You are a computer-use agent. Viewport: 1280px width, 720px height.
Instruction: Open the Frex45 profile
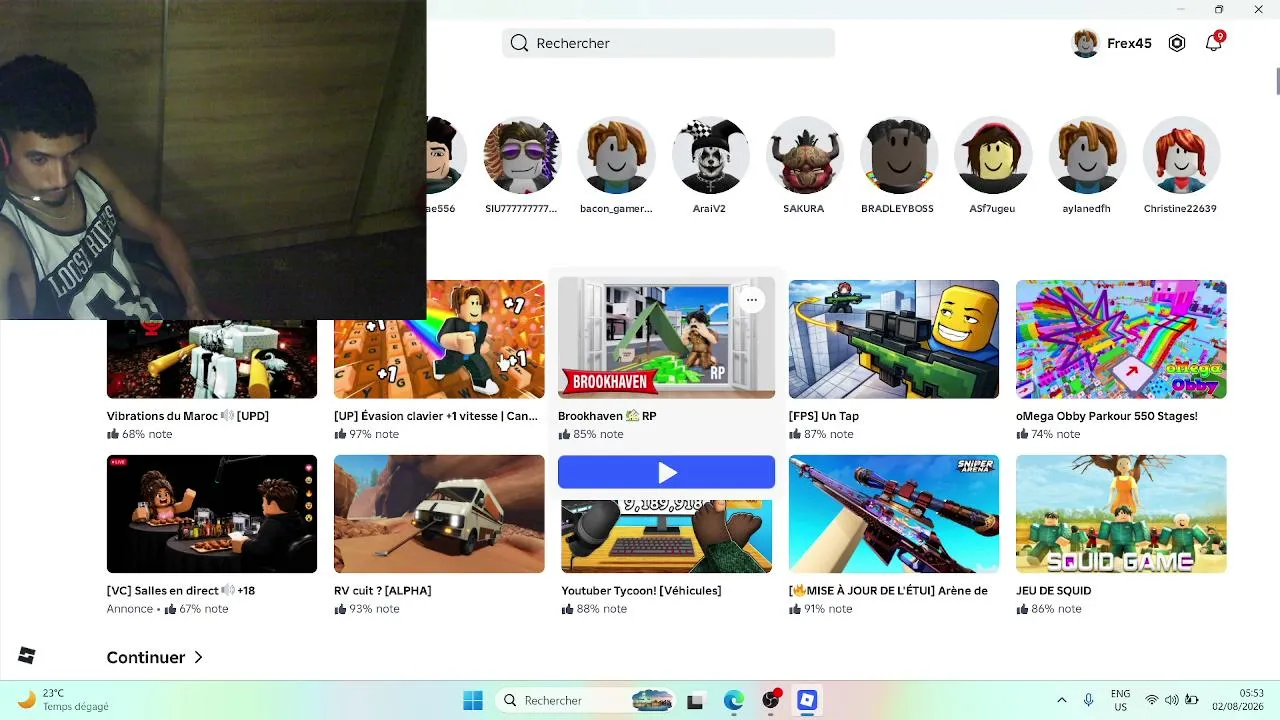[x=1112, y=43]
